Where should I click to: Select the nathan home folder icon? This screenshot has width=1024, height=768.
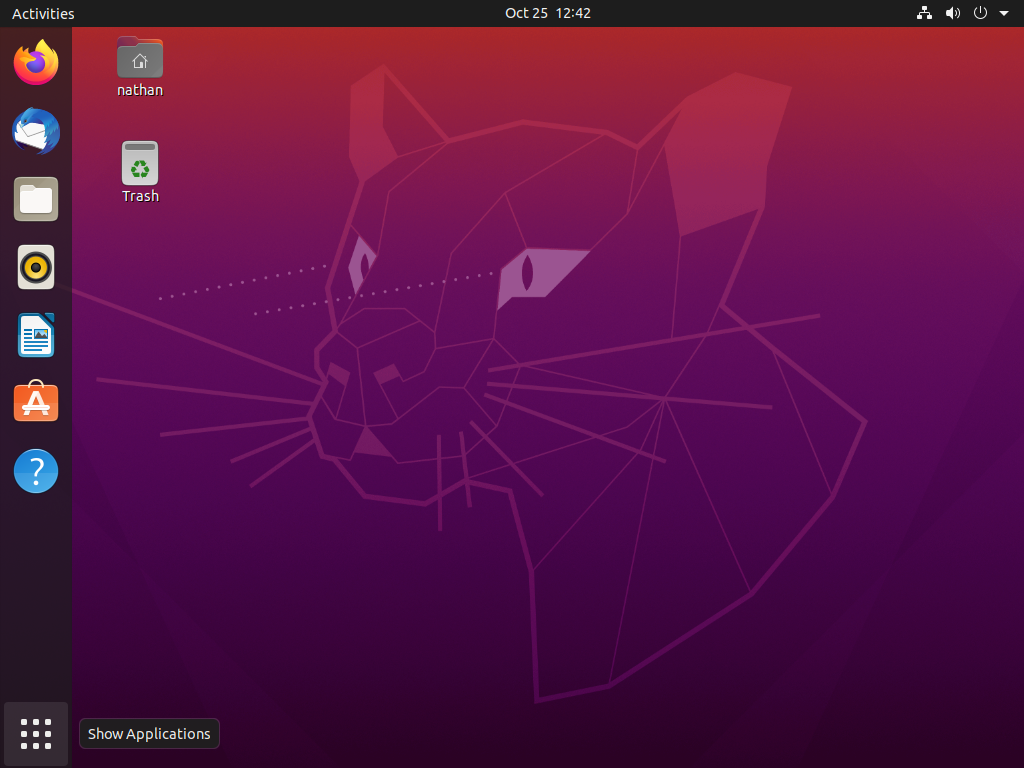(140, 58)
